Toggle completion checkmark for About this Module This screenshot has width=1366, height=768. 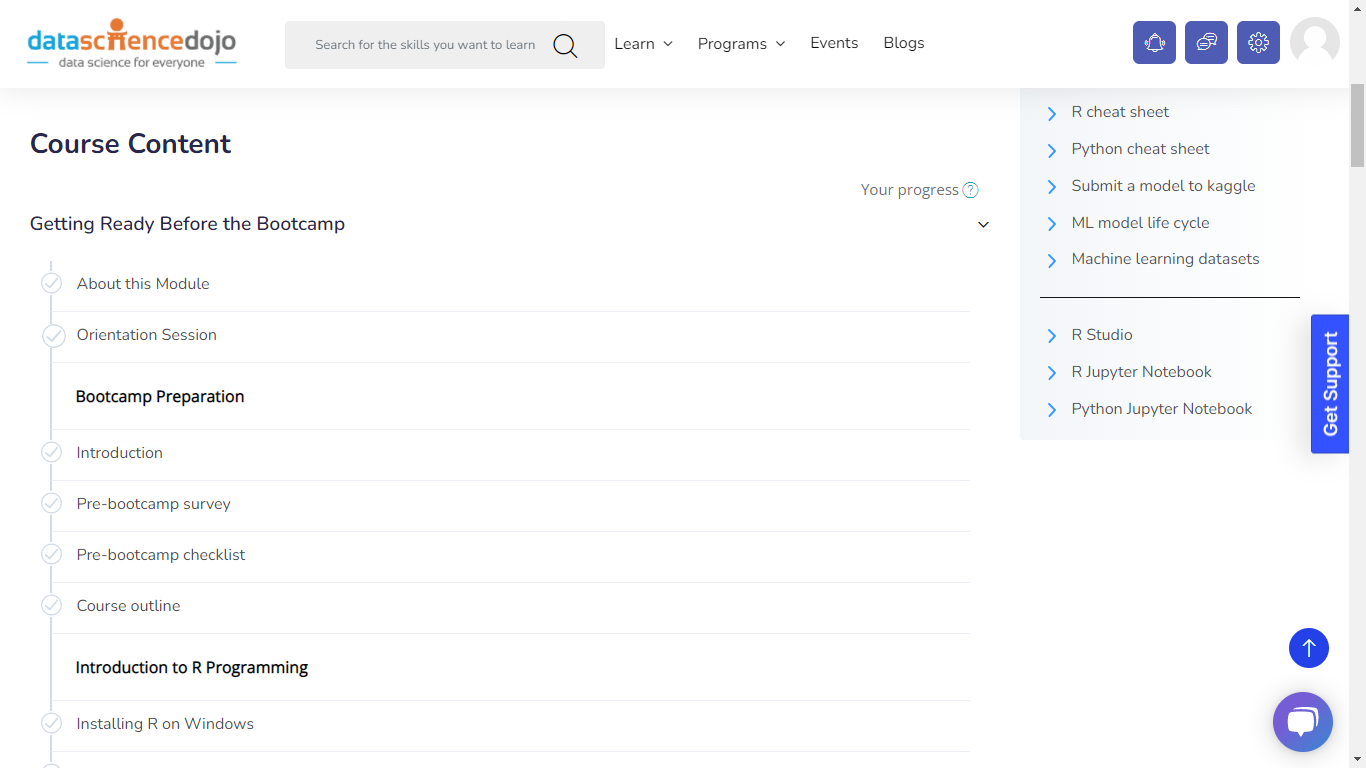(51, 283)
